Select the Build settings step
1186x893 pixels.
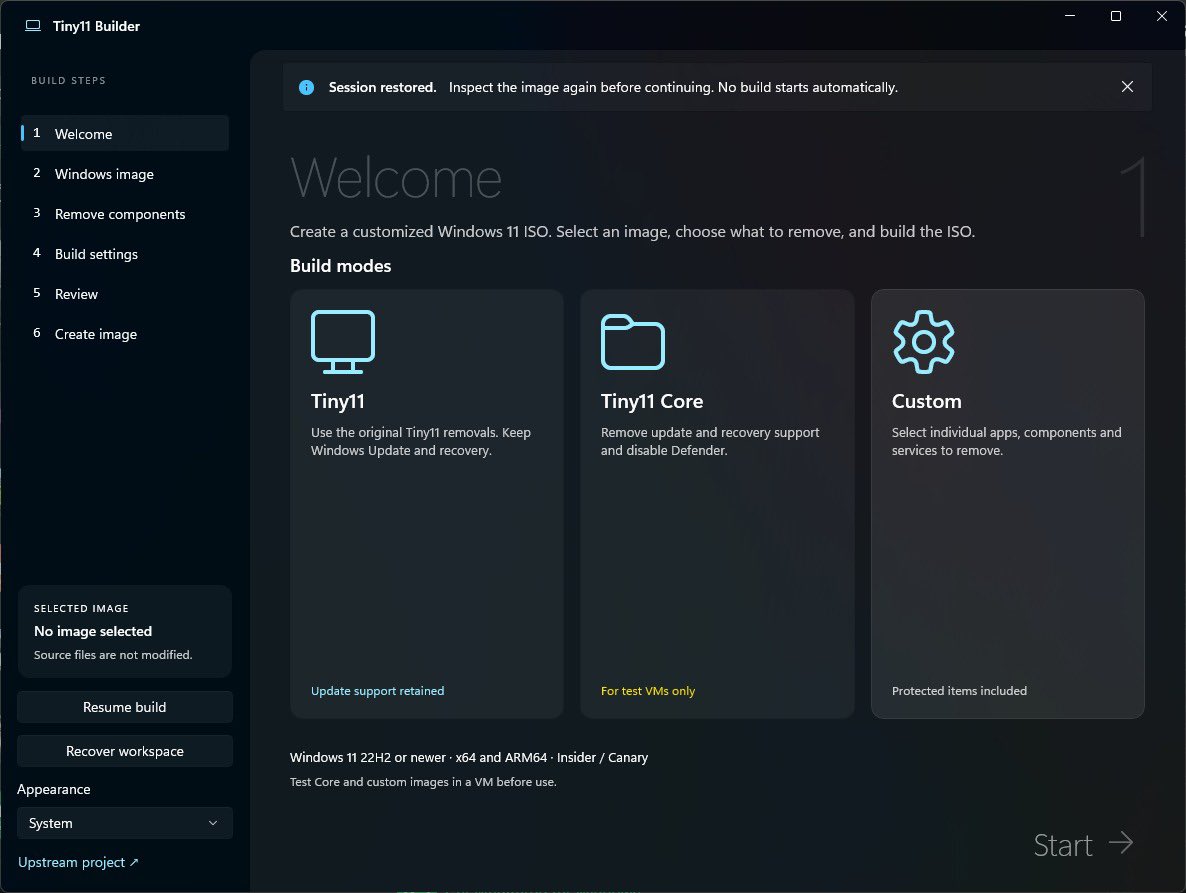click(x=125, y=254)
